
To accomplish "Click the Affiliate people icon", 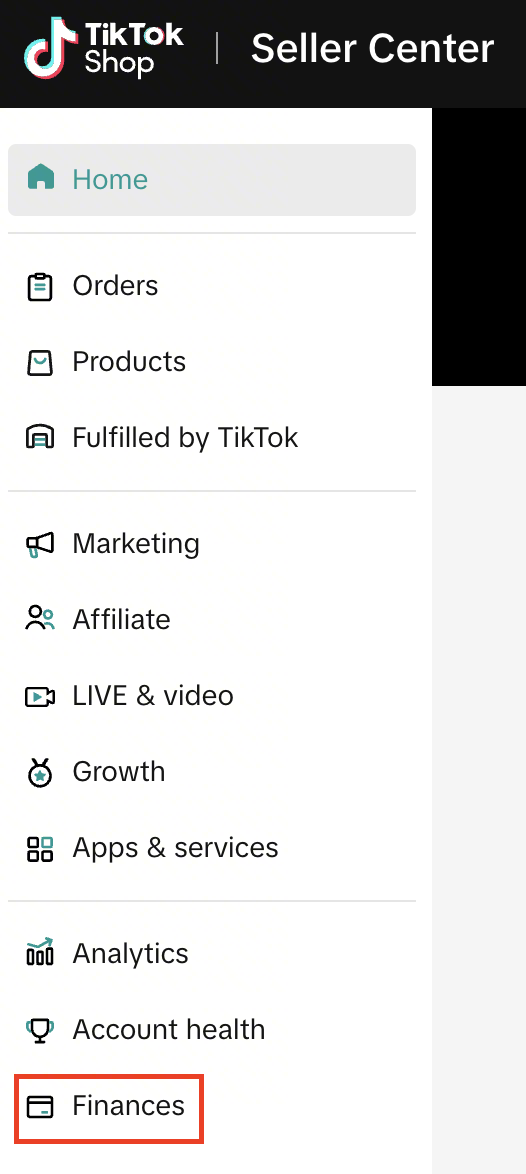I will pyautogui.click(x=40, y=620).
